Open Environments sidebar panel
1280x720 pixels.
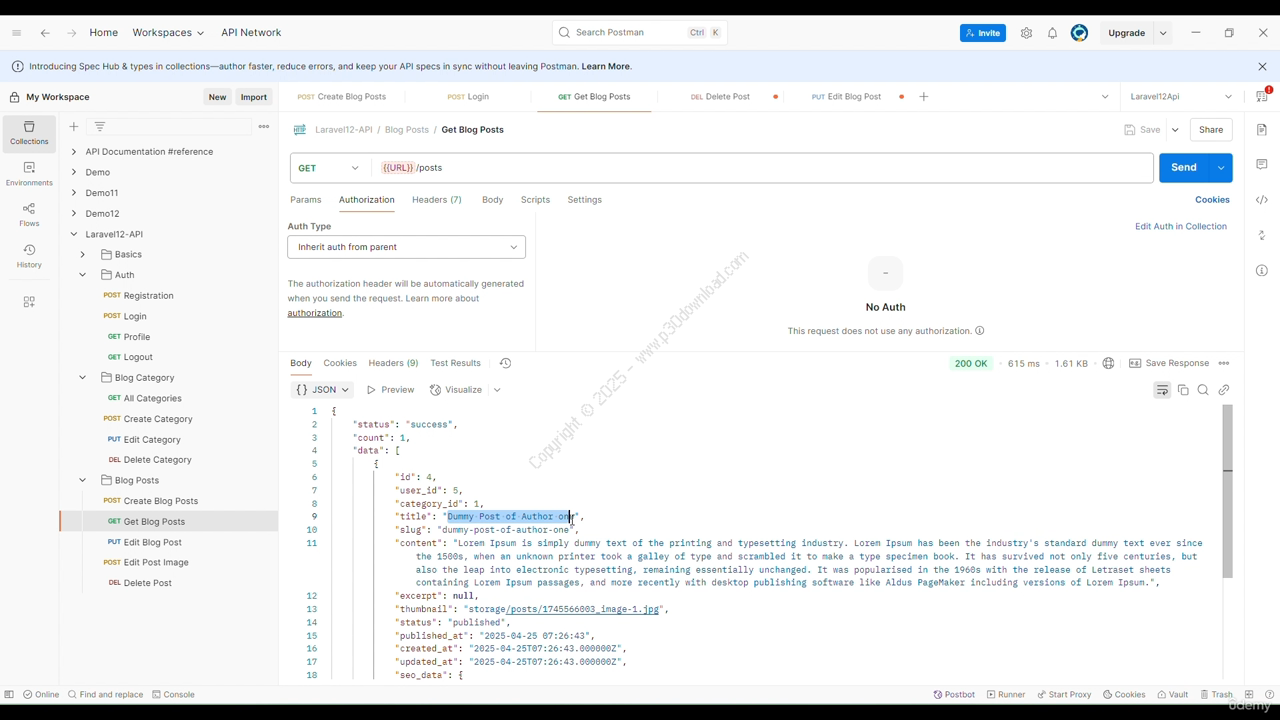[29, 174]
